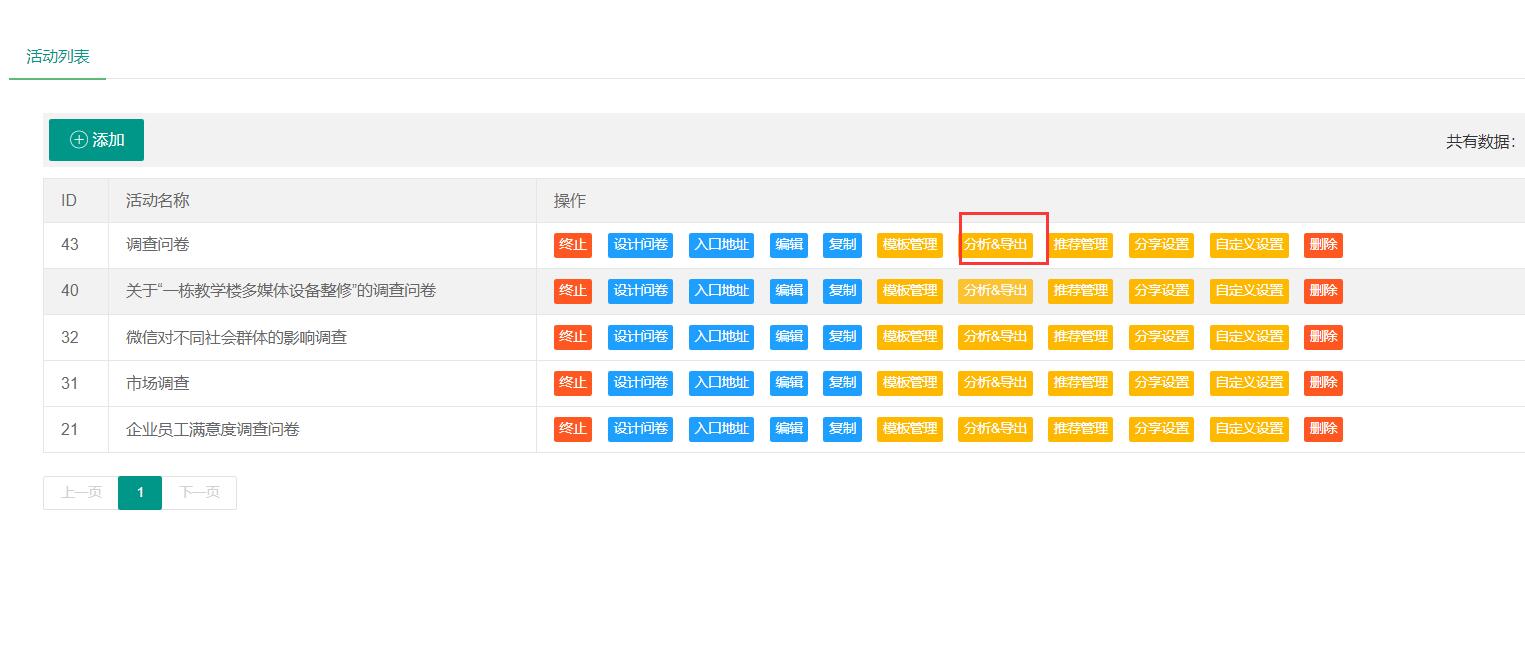Image resolution: width=1525 pixels, height=663 pixels.
Task: Click 设计问卷 on the ID 40 row
Action: [640, 291]
